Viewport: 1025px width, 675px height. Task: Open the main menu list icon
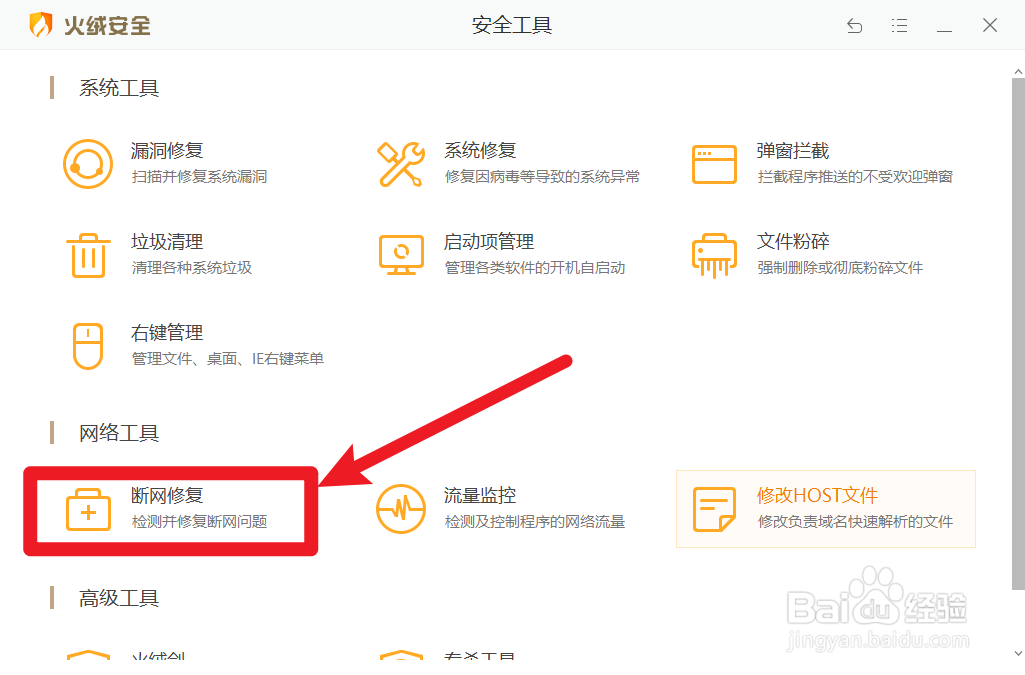tap(899, 26)
